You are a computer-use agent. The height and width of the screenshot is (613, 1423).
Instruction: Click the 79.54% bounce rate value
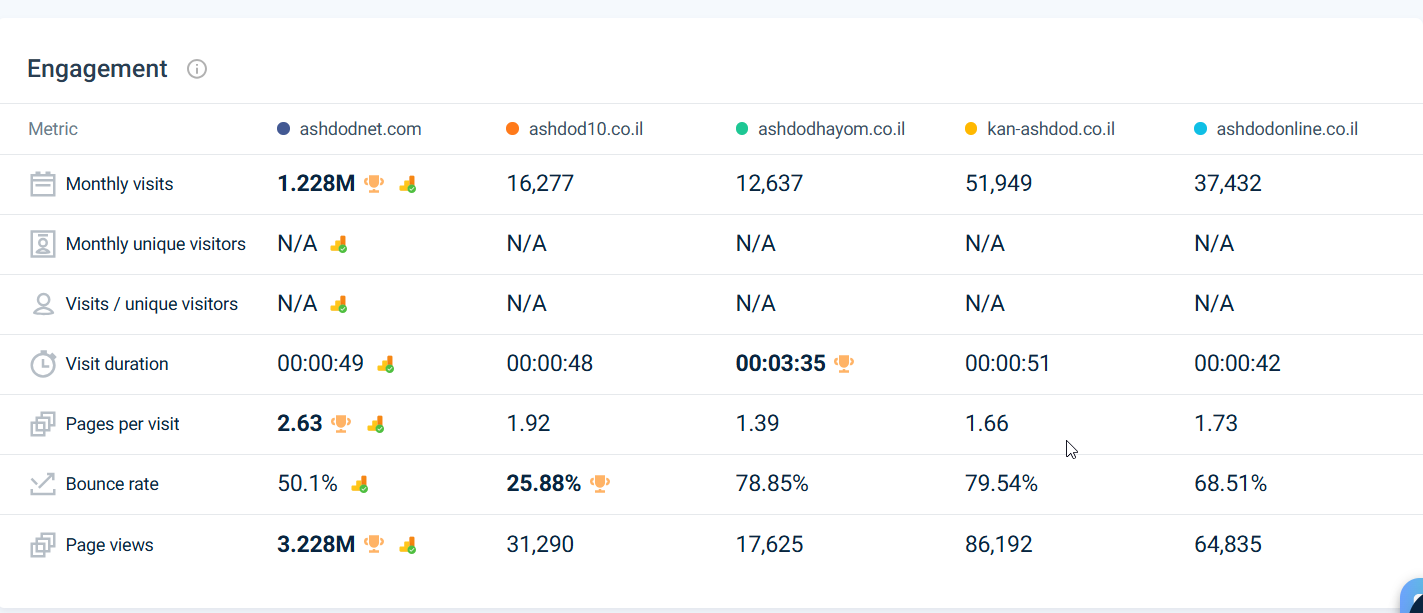click(x=1001, y=484)
